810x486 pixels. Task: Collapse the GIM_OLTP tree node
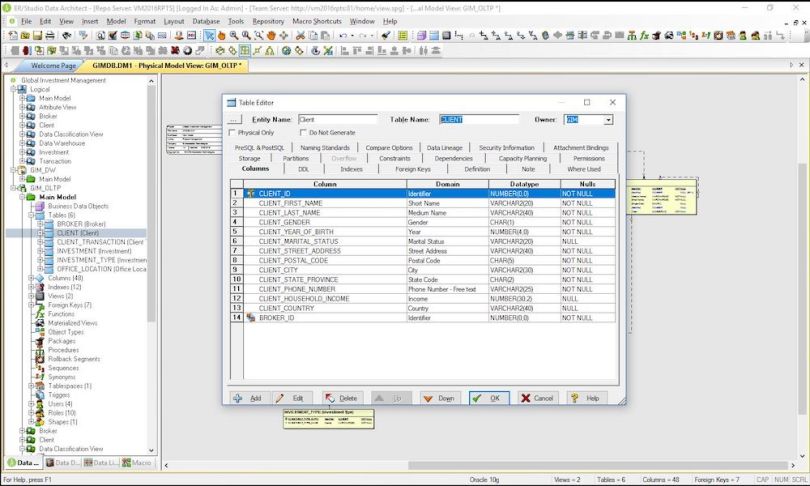[x=14, y=188]
